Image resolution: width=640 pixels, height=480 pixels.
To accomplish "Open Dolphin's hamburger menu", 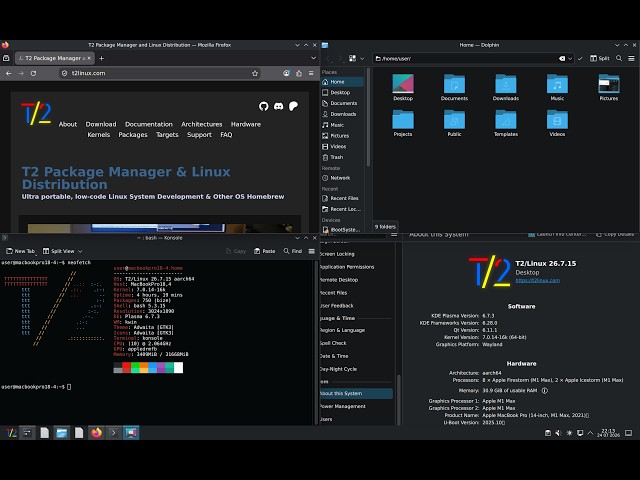I will tap(631, 58).
